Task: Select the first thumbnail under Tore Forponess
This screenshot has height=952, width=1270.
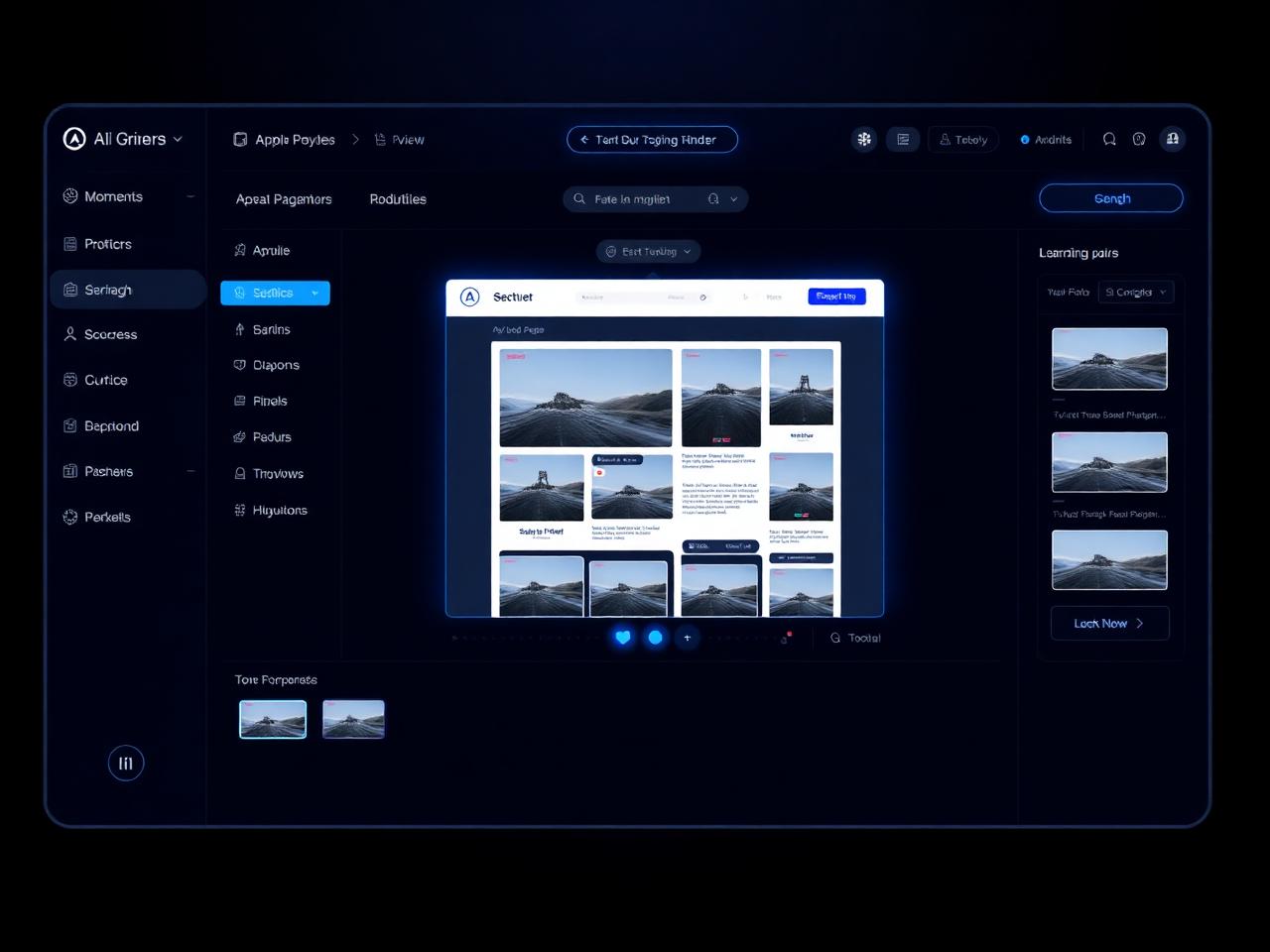Action: point(272,719)
